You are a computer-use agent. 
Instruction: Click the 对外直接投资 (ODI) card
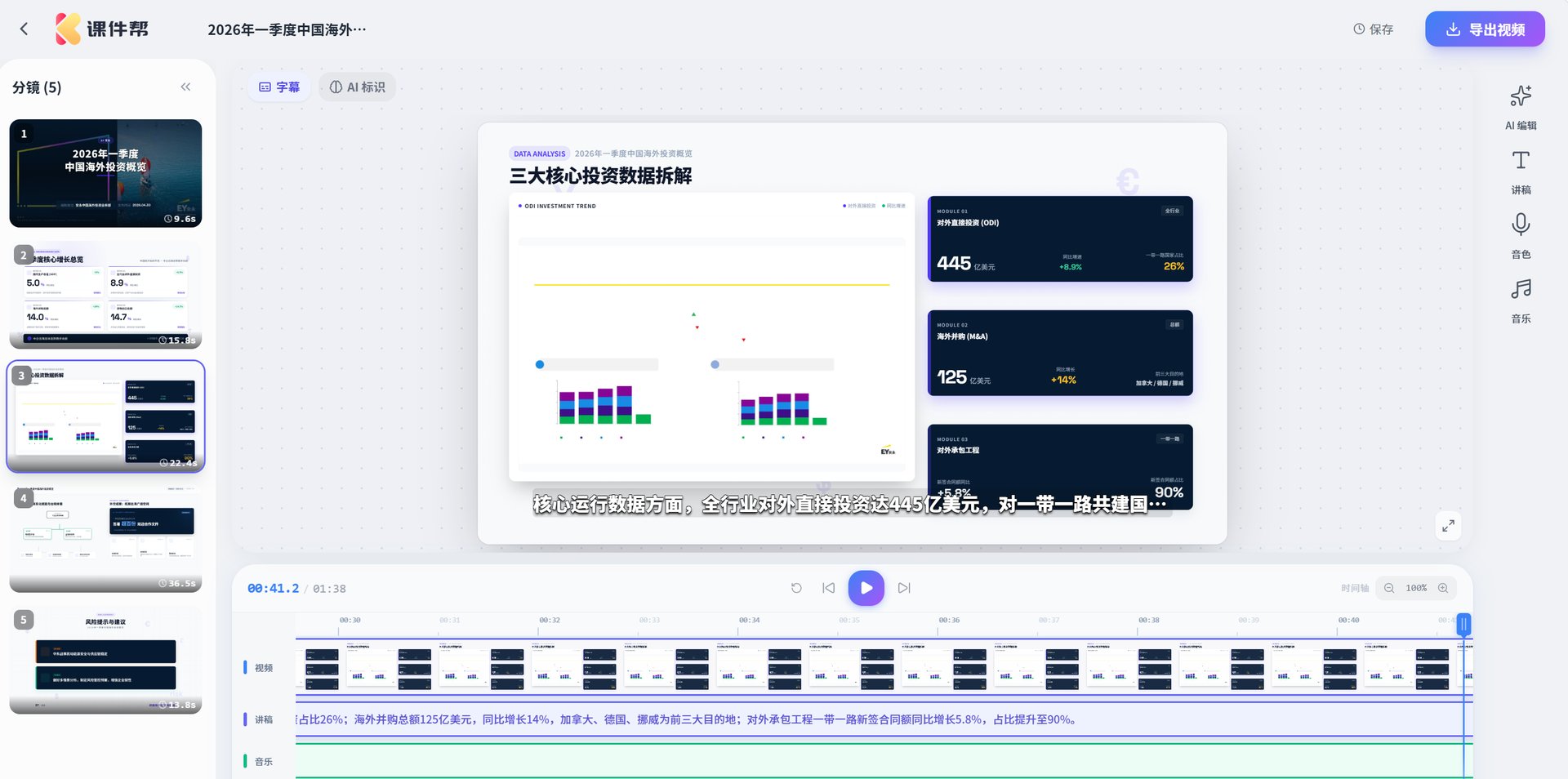[x=1060, y=238]
